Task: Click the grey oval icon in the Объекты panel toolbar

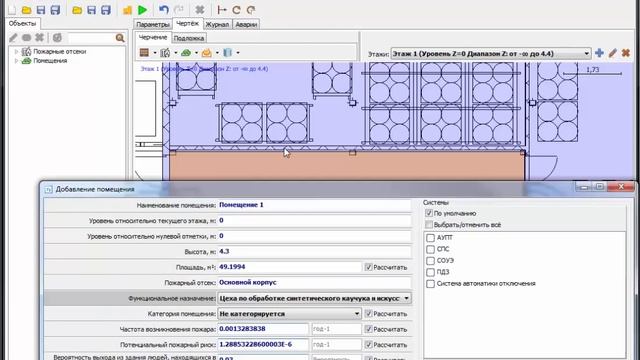Action: click(x=27, y=38)
